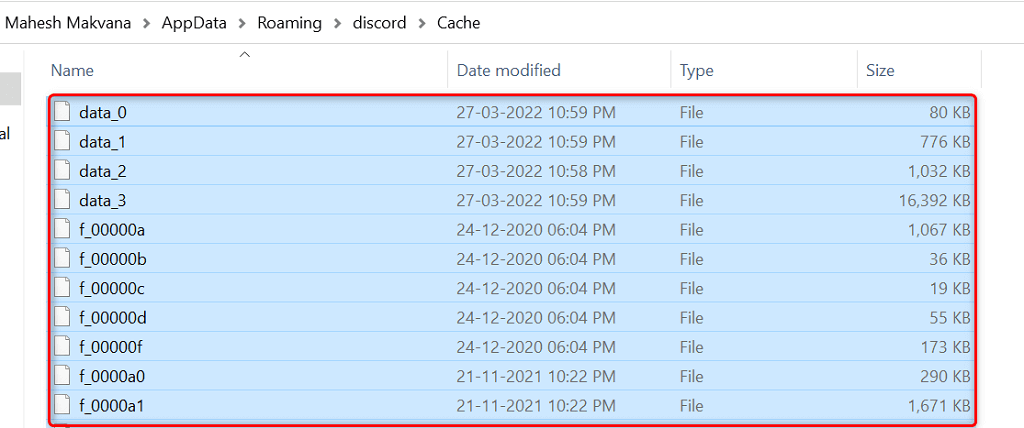Click the f_00000c file icon
The width and height of the screenshot is (1024, 428).
coord(63,288)
